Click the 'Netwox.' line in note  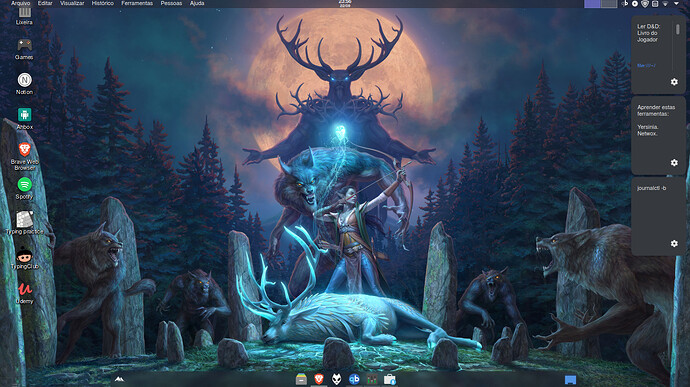coord(647,133)
